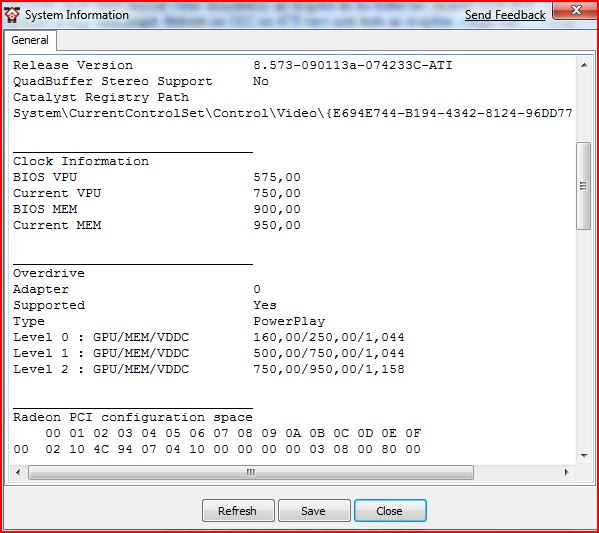Click the vertical scrollbar thumb
Screen dimensions: 599x533
click(x=583, y=186)
